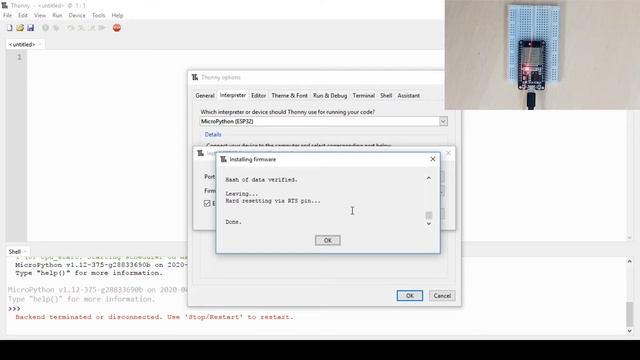Click the 'Hash of data verified.' log line
This screenshot has height=360, width=640.
tap(262, 180)
